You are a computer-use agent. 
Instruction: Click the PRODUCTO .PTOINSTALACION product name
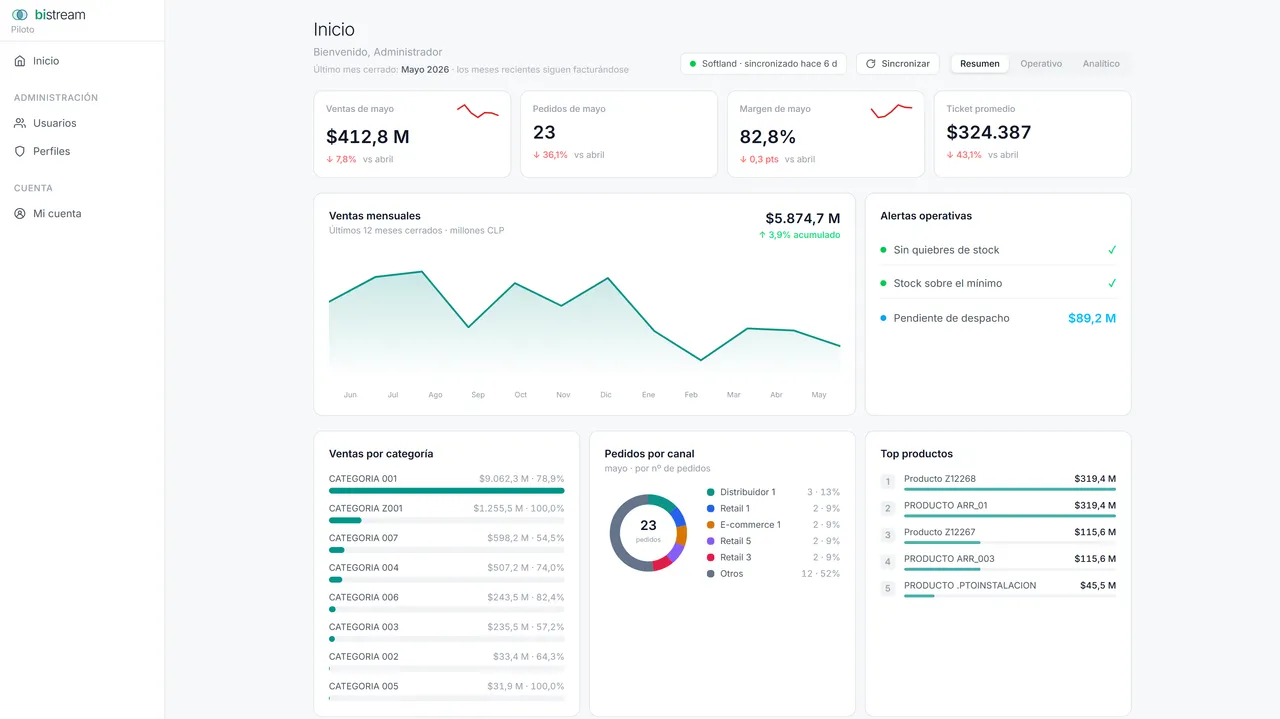point(970,586)
